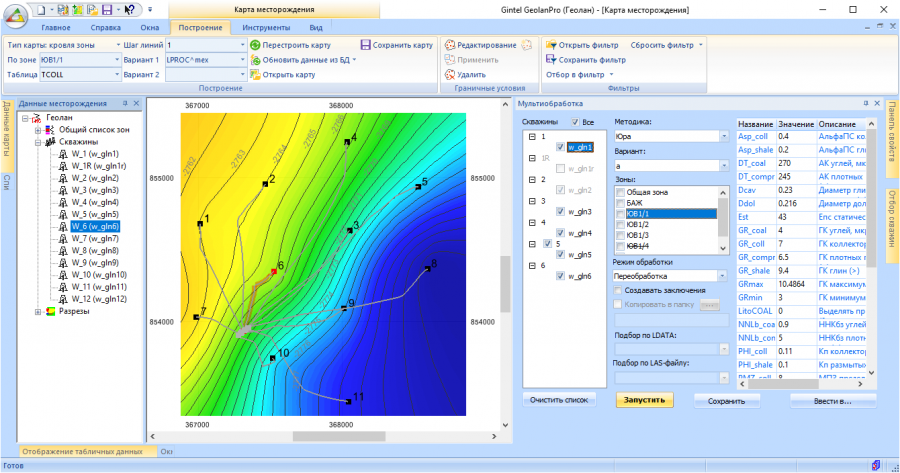Select W_6 (w_gln6) in well tree
900x473 pixels.
coord(95,227)
